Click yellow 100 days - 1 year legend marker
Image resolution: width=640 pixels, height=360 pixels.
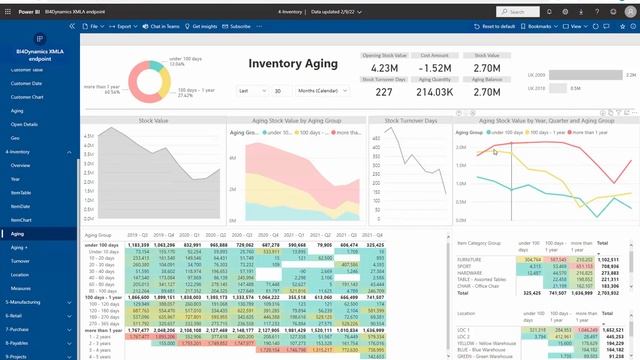click(527, 132)
